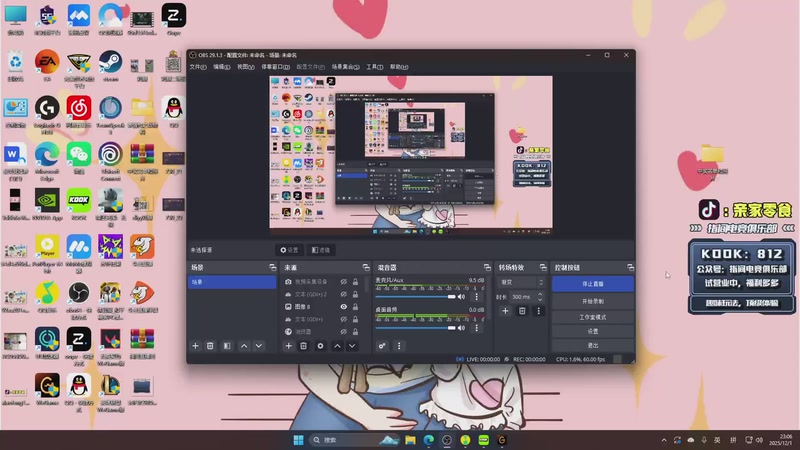This screenshot has width=800, height=450.
Task: Delete selected source using trash icon
Action: (303, 346)
